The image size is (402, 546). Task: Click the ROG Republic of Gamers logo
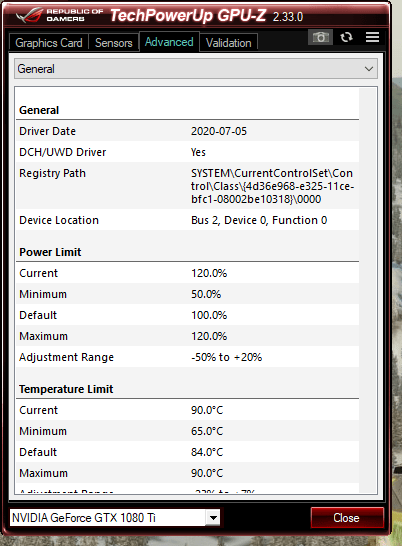[60, 15]
